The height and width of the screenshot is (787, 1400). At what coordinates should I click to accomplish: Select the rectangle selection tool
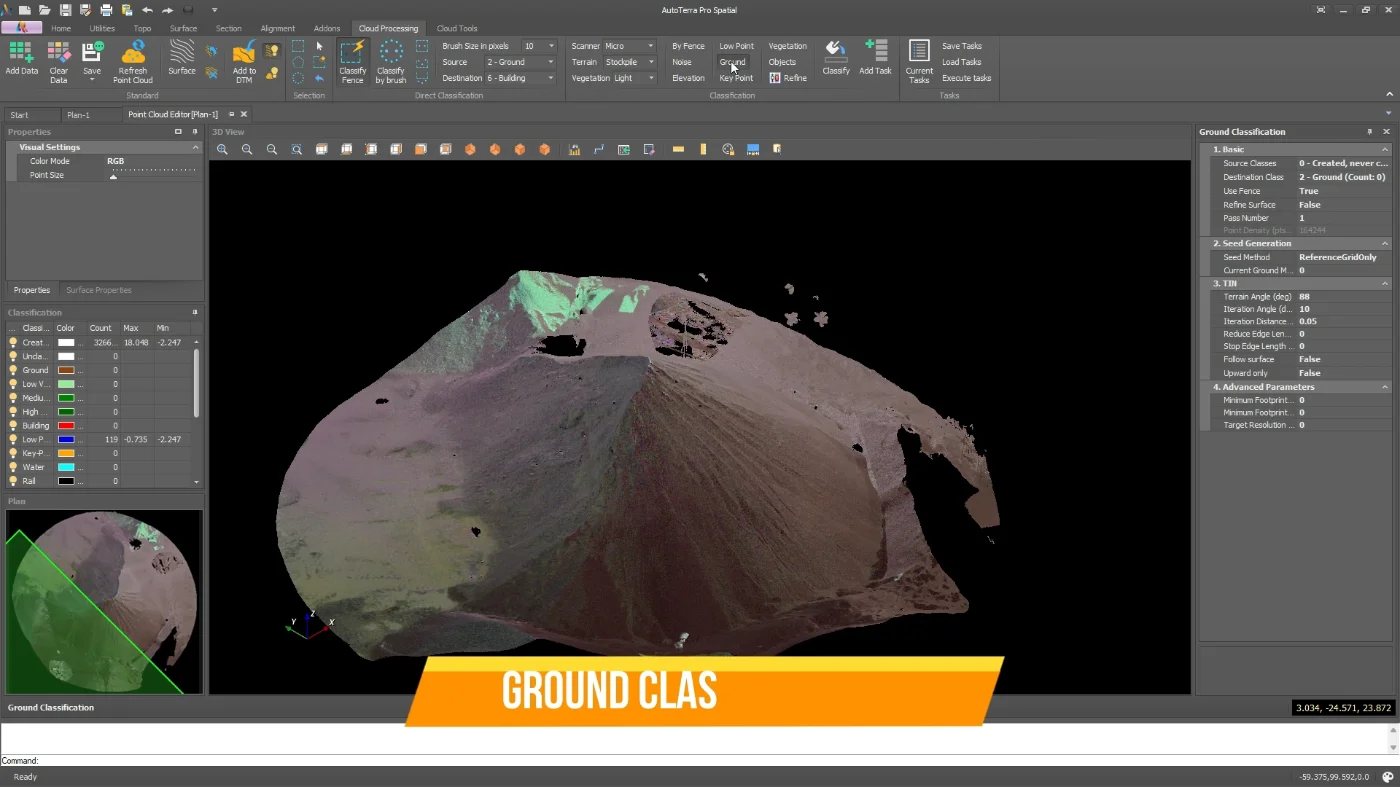click(x=298, y=46)
